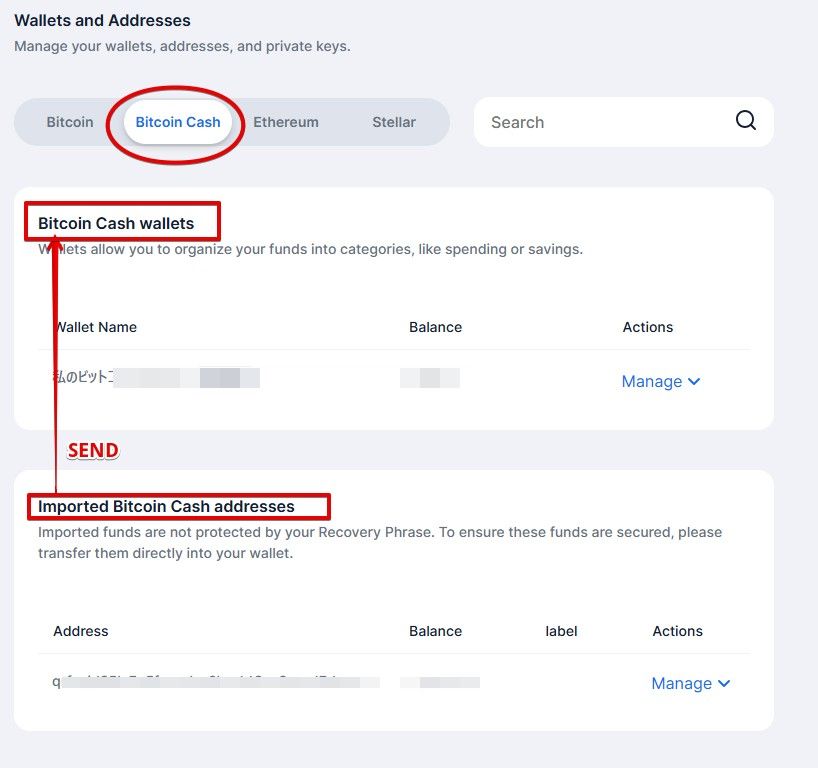
Task: Open Manage menu for Bitcoin Cash wallet
Action: 660,381
